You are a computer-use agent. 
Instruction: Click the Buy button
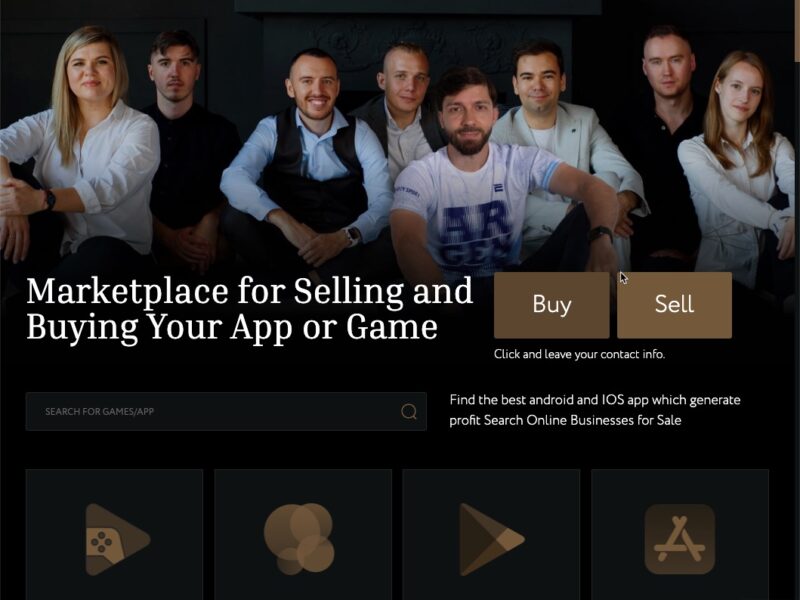pyautogui.click(x=552, y=305)
